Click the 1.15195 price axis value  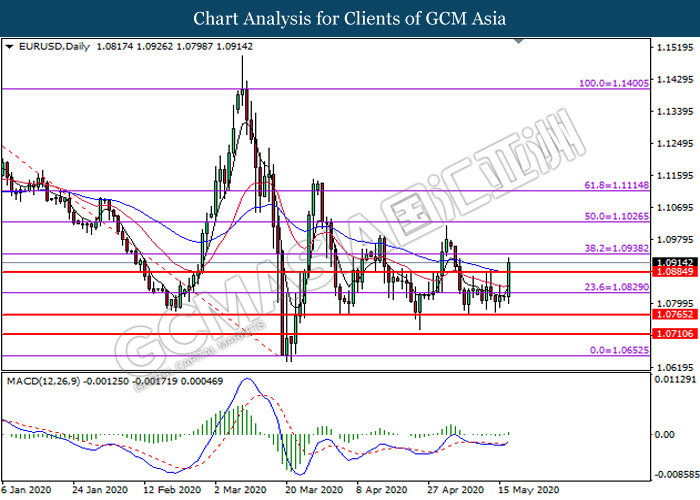[672, 47]
